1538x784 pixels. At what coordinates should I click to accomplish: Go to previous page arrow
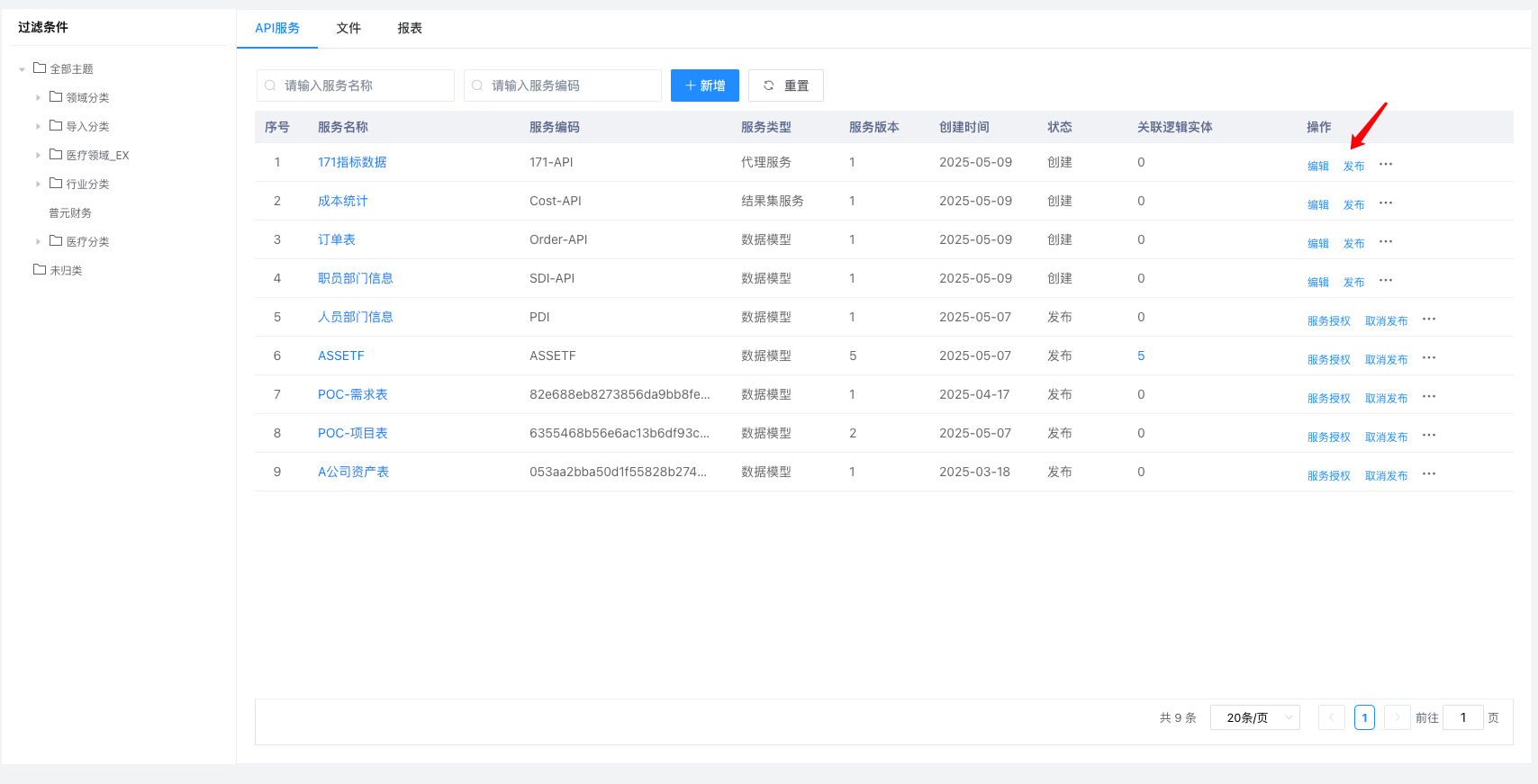[1331, 717]
